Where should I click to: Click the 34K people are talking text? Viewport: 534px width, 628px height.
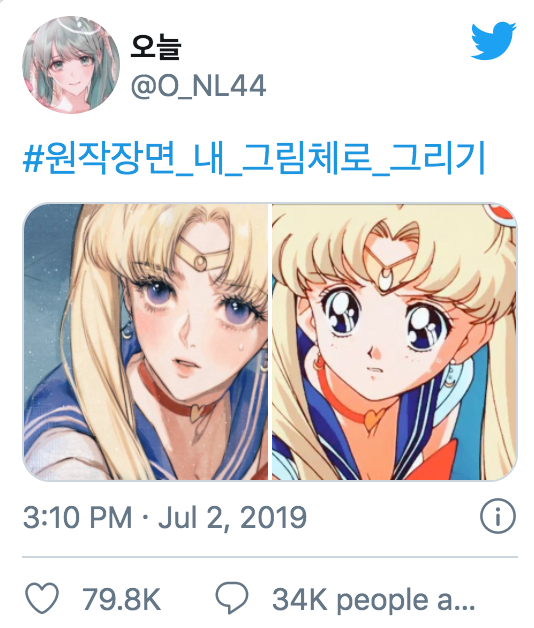click(374, 600)
